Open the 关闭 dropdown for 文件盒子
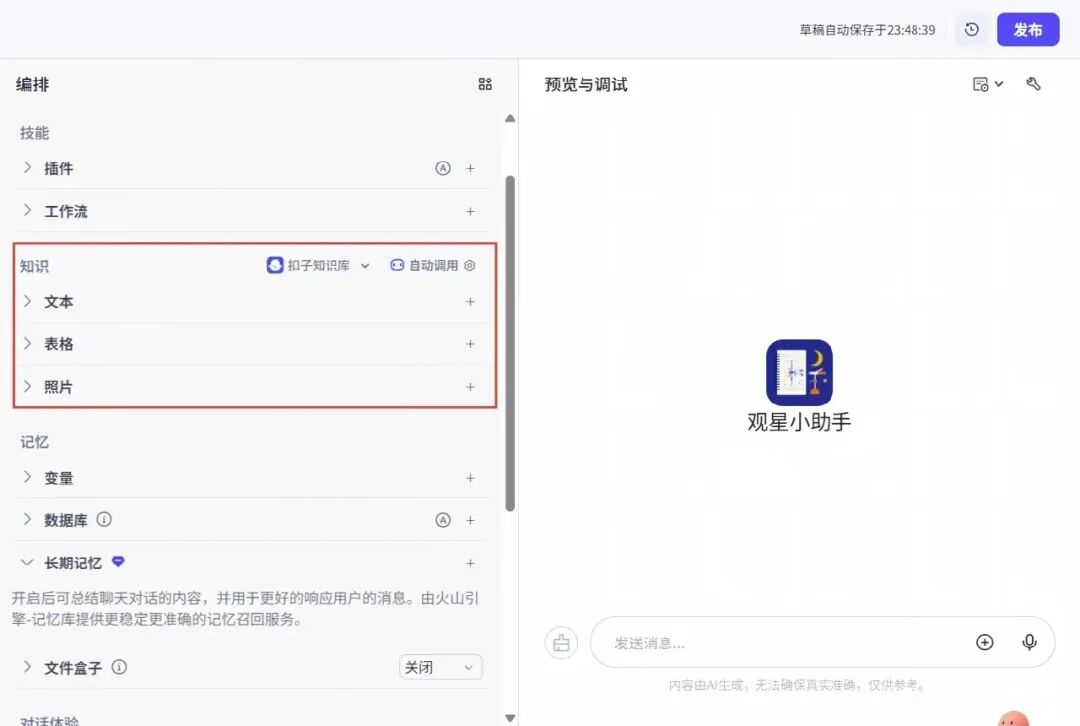This screenshot has width=1080, height=726. (441, 667)
